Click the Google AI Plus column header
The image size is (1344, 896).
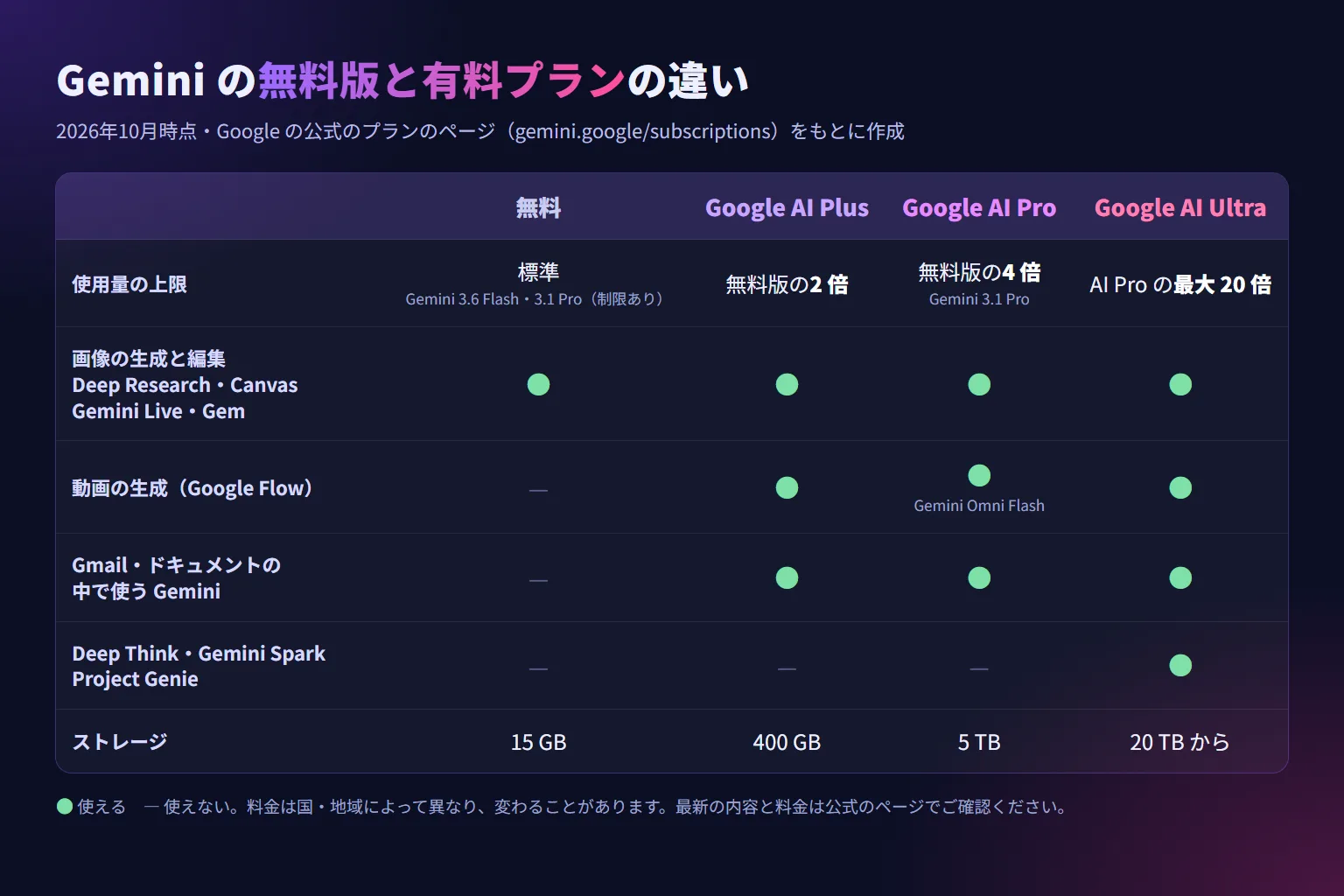787,208
